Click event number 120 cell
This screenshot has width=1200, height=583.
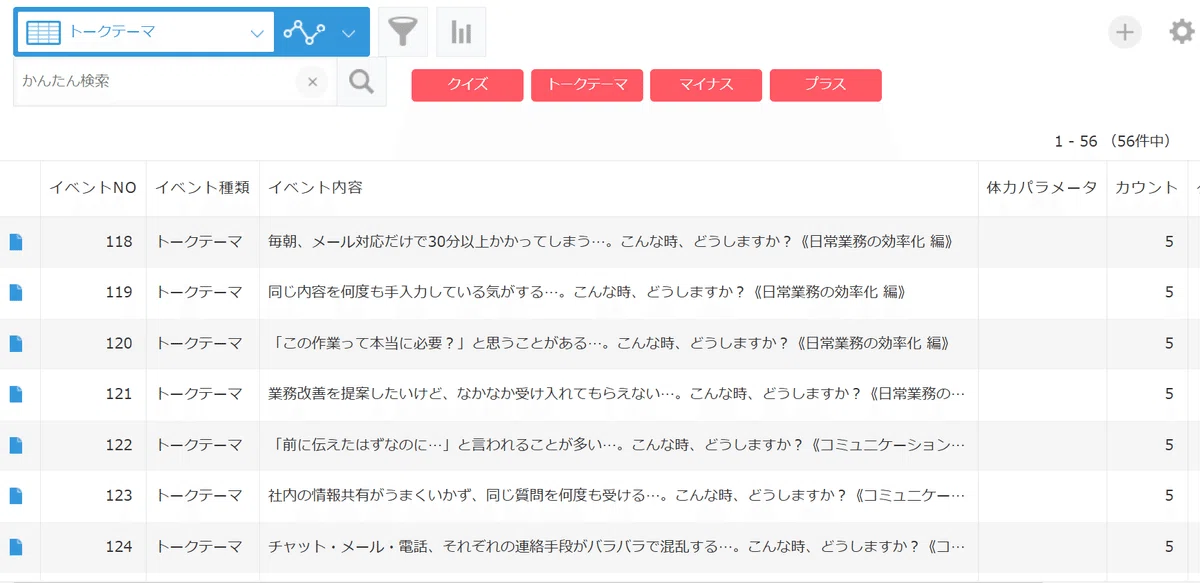pyautogui.click(x=93, y=343)
